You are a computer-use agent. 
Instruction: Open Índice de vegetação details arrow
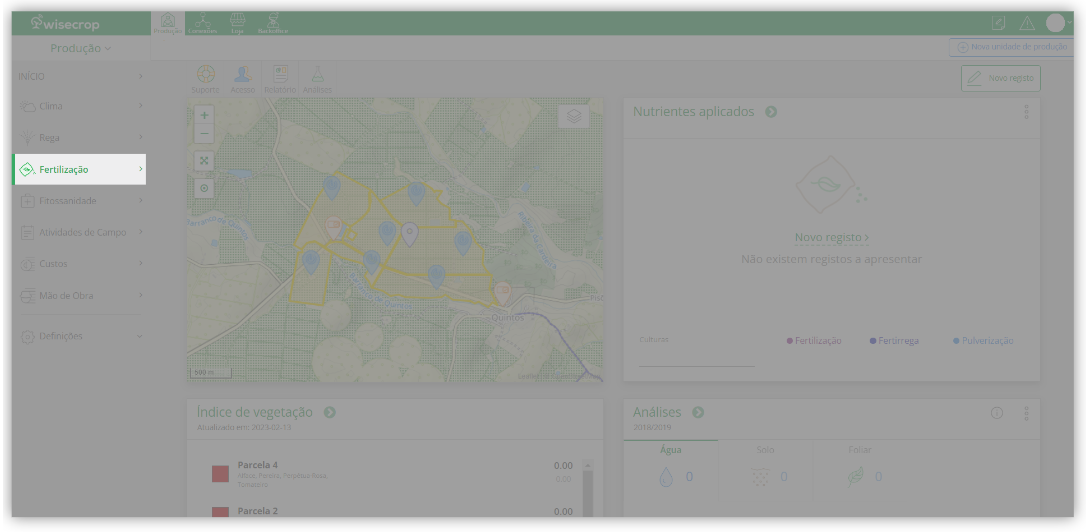click(330, 412)
